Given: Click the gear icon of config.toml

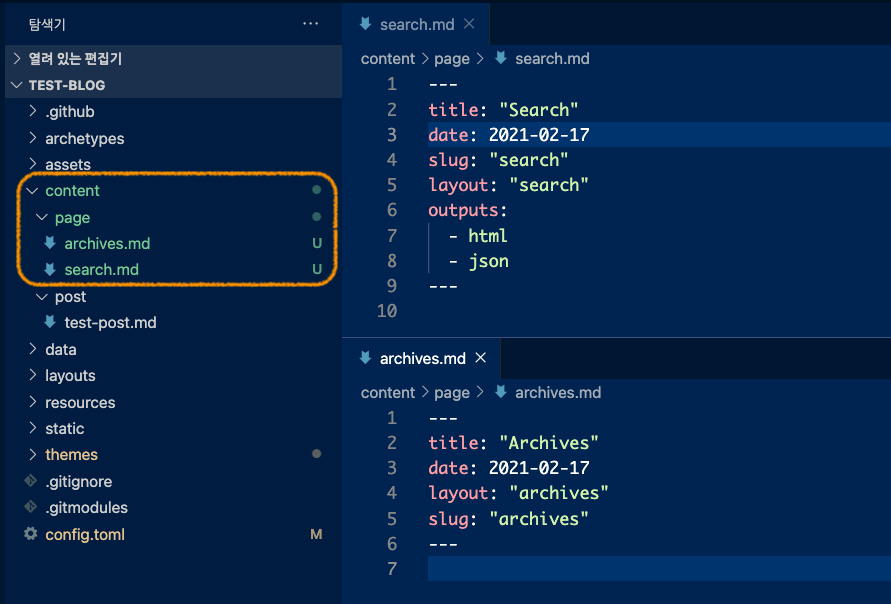Looking at the screenshot, I should point(30,534).
